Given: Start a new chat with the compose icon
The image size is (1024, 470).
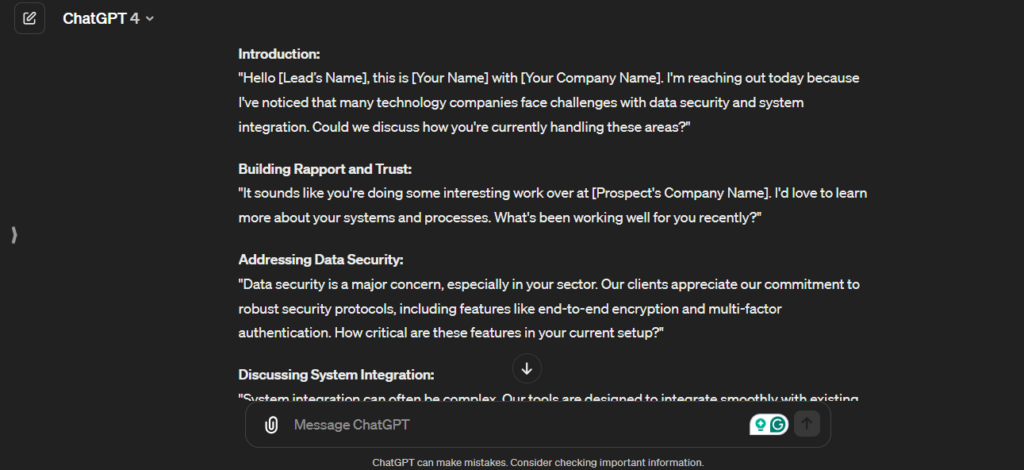Looking at the screenshot, I should pos(30,18).
